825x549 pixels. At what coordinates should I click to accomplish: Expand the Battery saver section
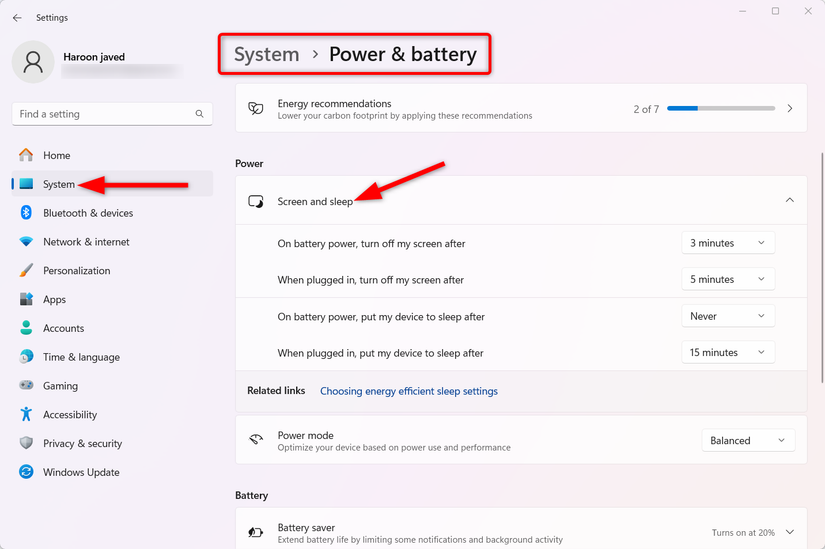click(x=789, y=533)
